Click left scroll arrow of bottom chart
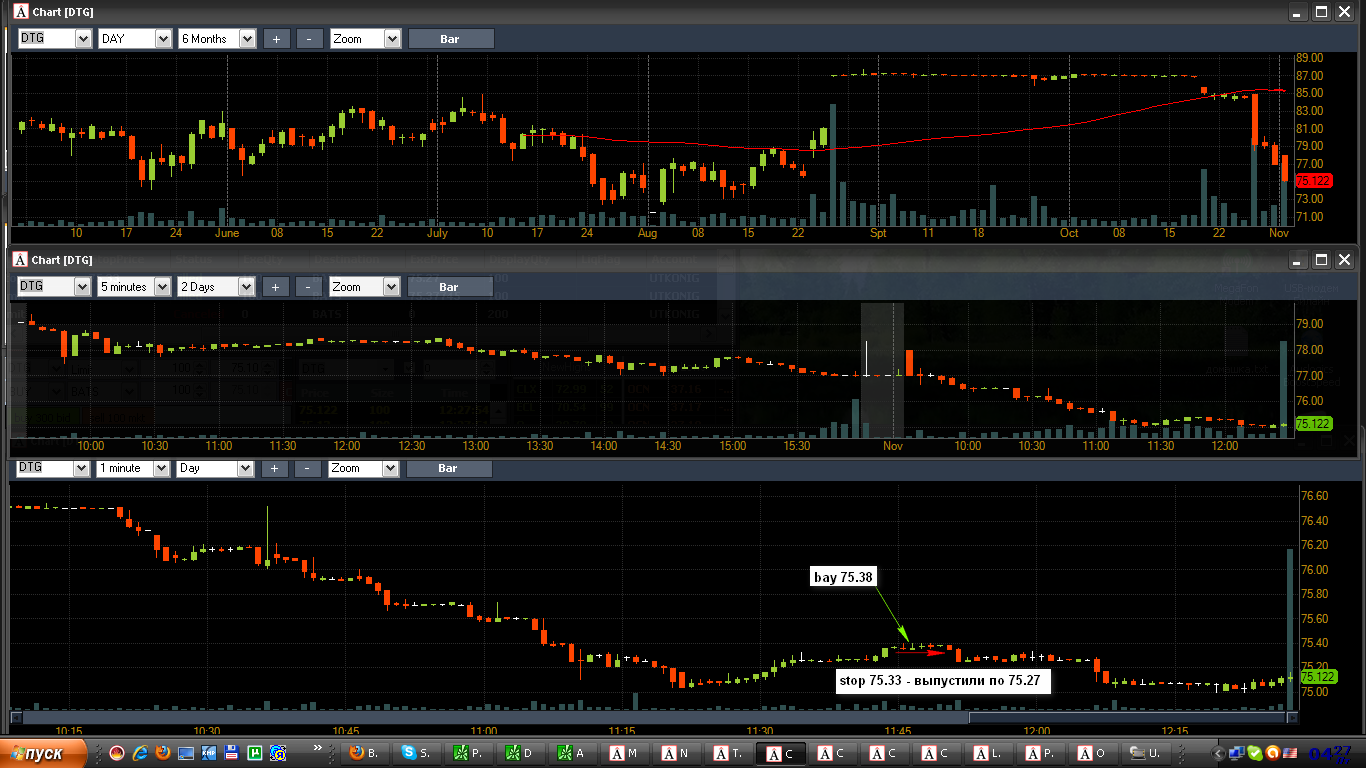This screenshot has height=768, width=1366. [x=16, y=717]
